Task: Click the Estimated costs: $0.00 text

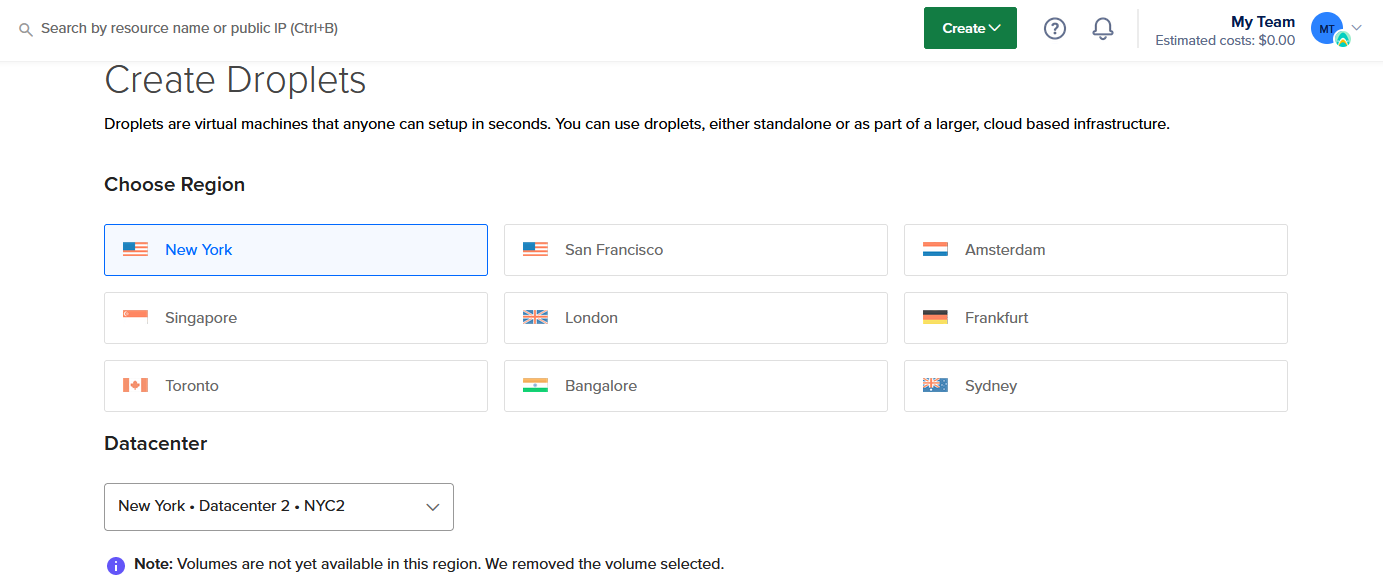Action: click(1225, 41)
